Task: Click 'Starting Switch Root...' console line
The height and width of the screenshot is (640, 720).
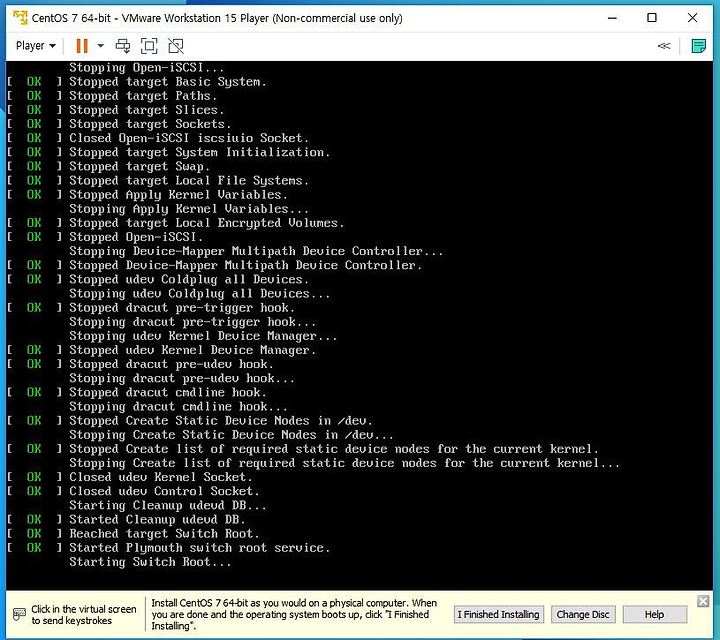Action: click(x=150, y=562)
